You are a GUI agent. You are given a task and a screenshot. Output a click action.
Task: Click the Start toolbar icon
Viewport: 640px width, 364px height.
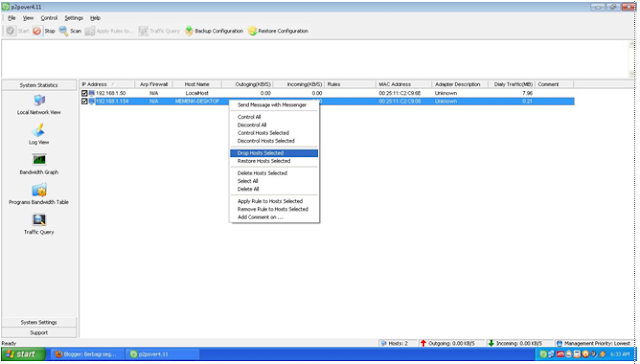coord(11,31)
